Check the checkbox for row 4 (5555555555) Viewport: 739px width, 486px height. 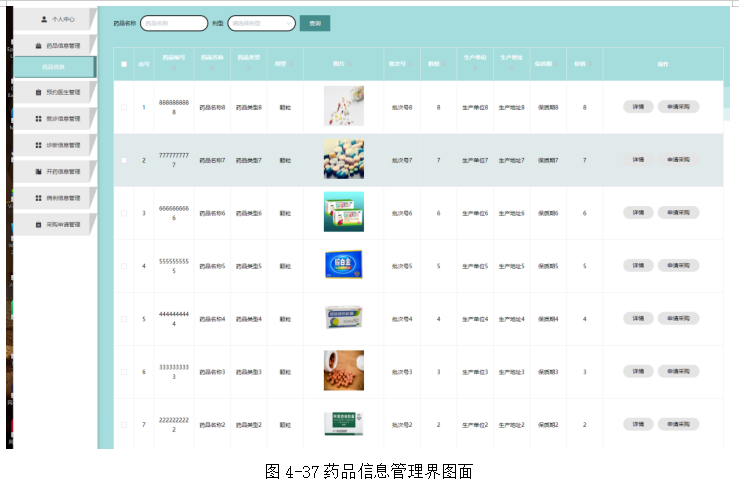click(124, 266)
